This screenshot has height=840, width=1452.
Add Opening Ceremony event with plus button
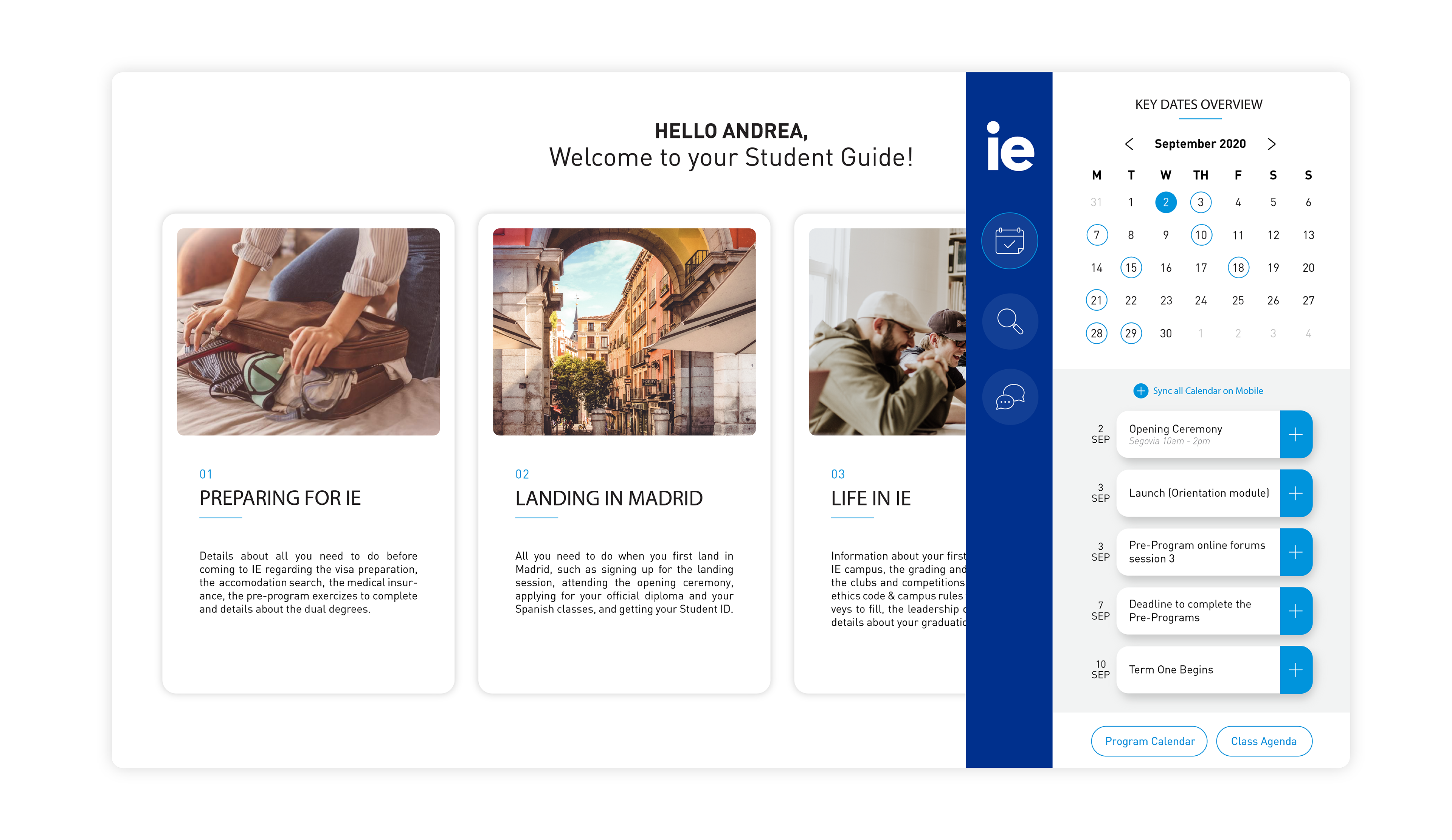click(1295, 434)
